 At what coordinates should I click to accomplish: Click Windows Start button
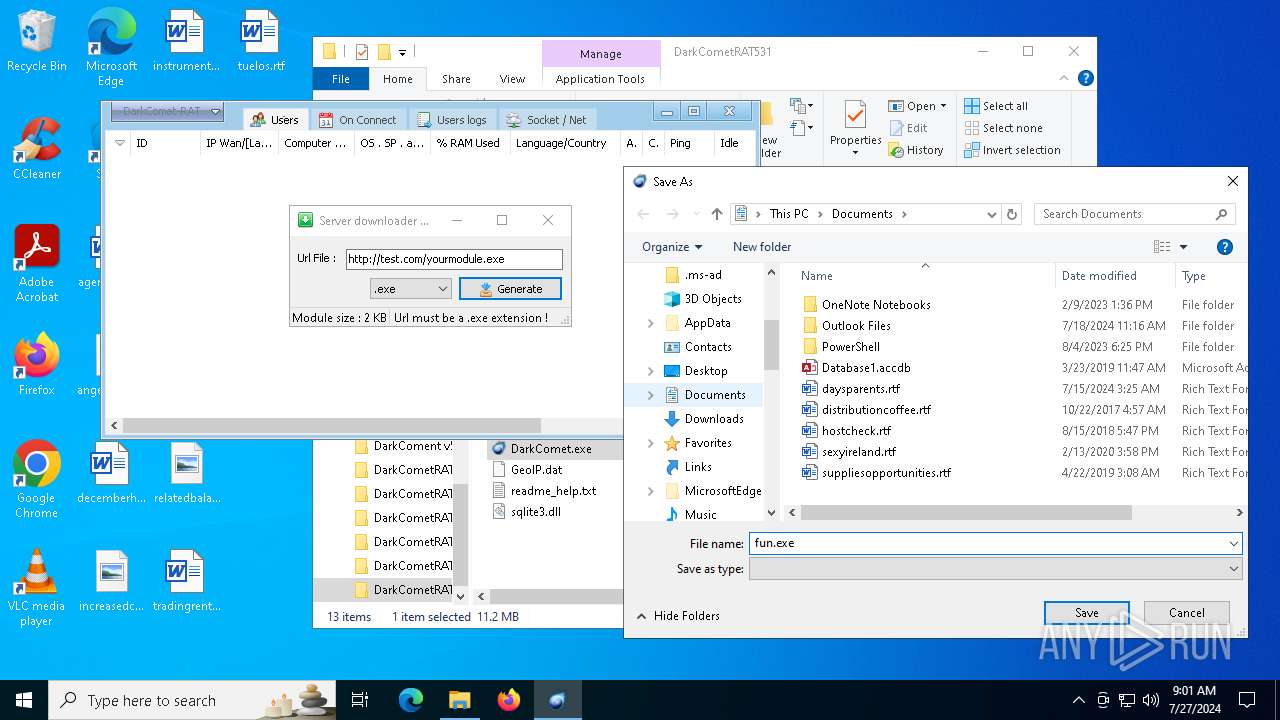pyautogui.click(x=24, y=700)
